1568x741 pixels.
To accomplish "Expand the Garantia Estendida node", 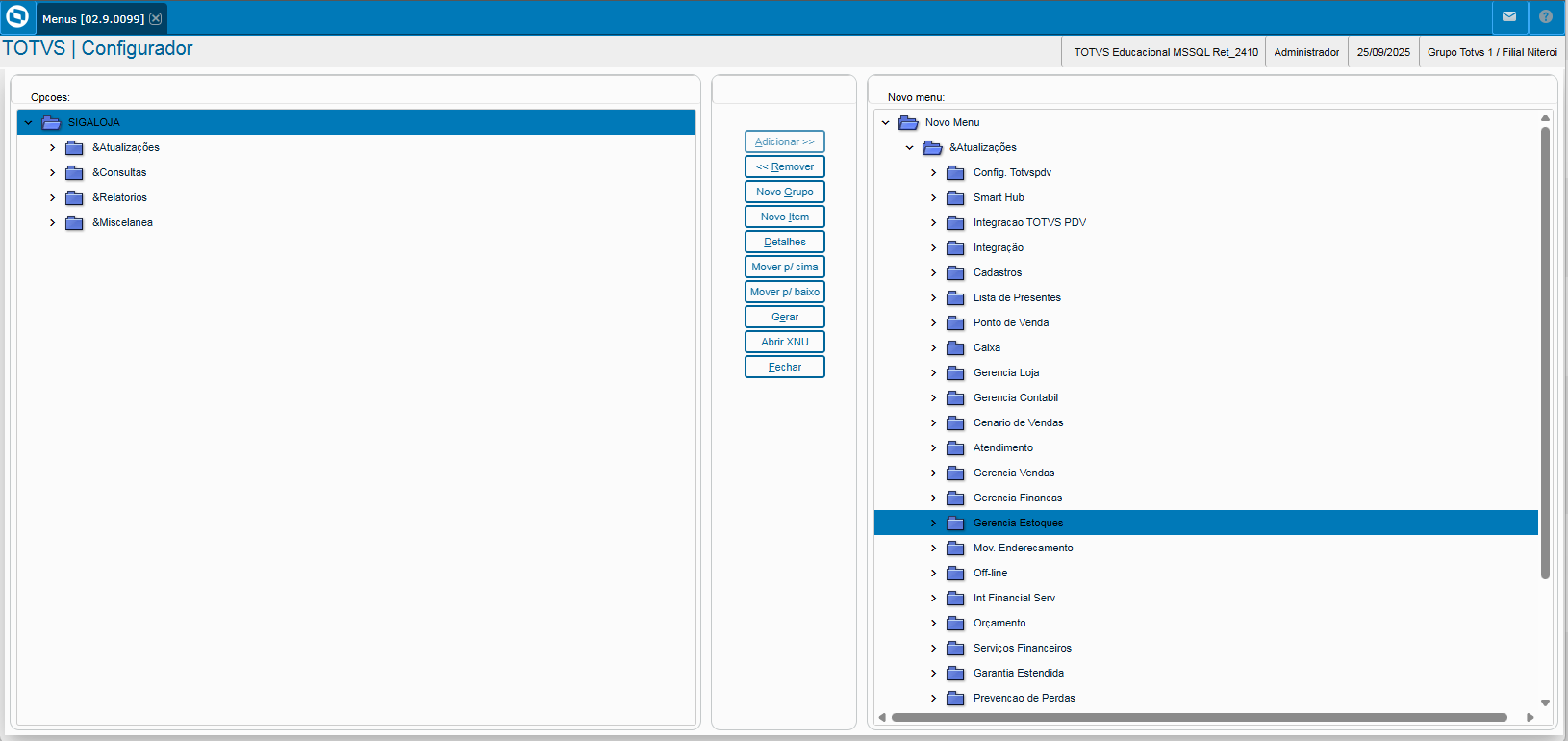I will coord(933,673).
